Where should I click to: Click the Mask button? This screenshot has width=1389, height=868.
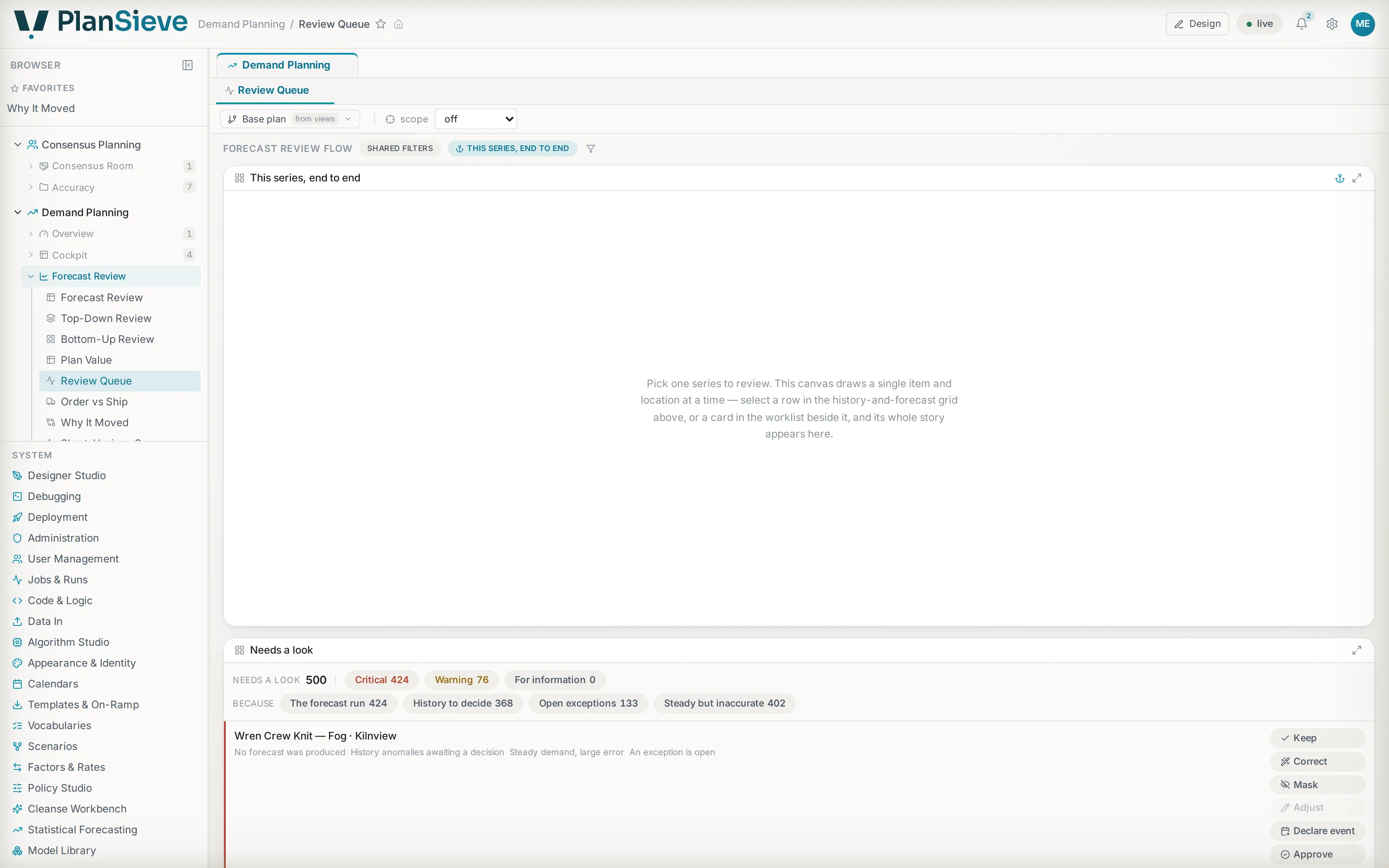click(1317, 785)
